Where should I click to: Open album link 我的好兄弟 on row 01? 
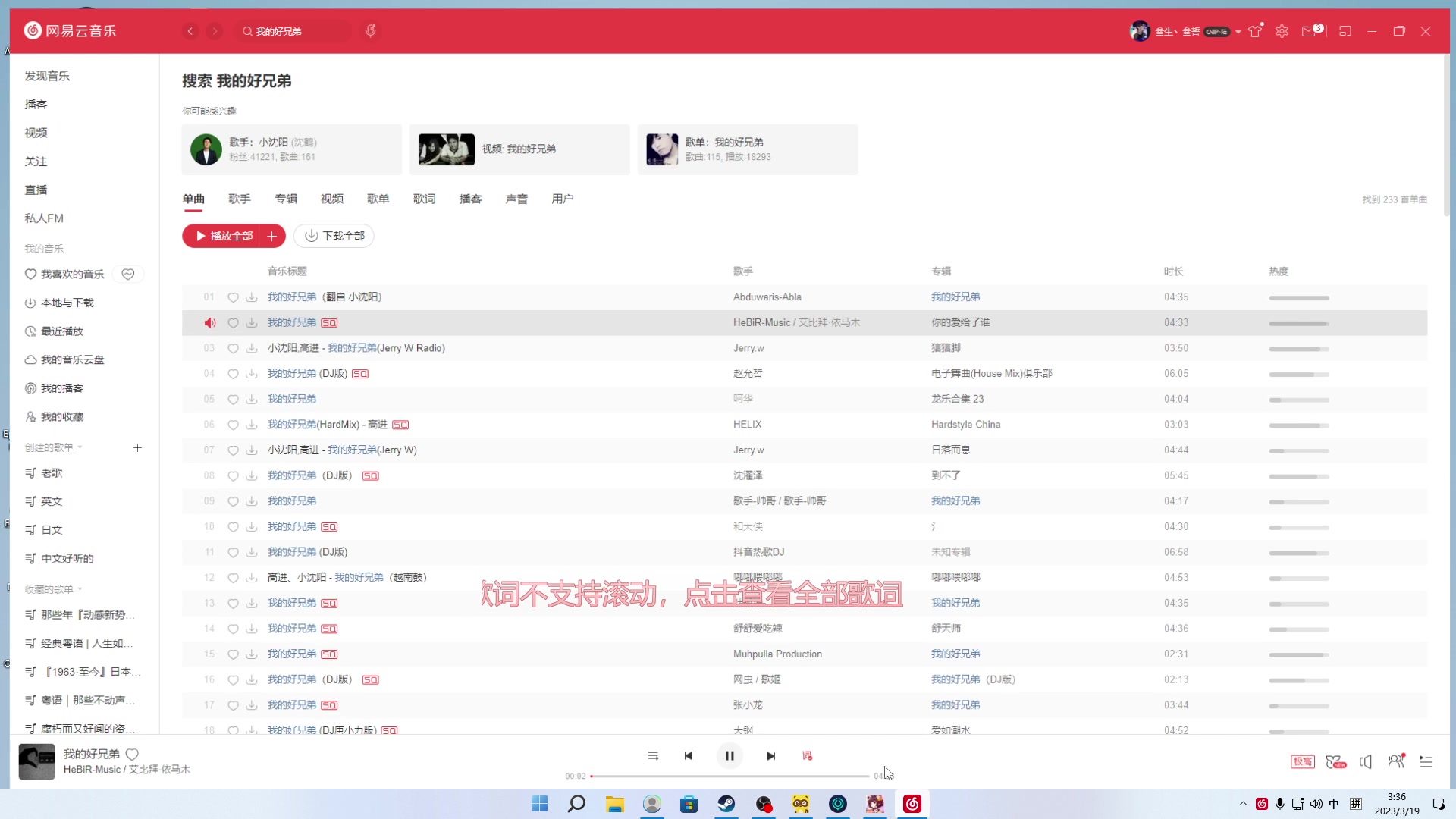click(955, 297)
